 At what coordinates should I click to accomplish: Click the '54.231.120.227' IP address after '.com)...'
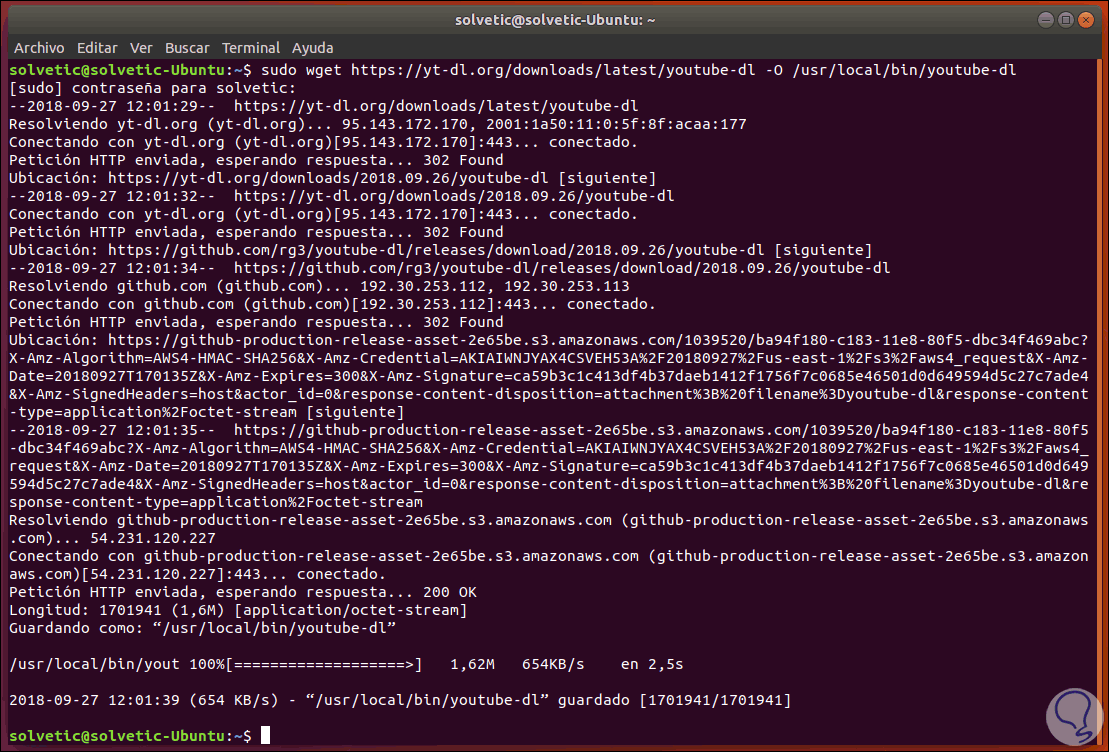(x=153, y=538)
